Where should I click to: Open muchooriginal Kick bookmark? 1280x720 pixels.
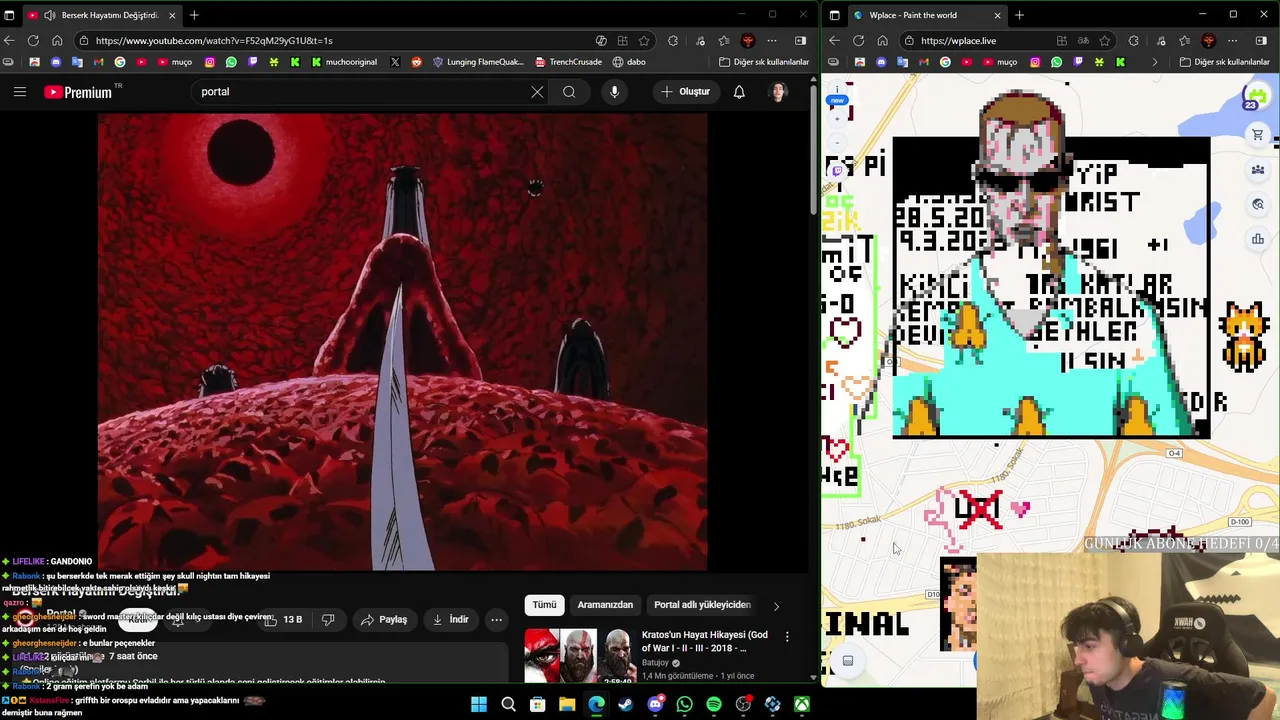pyautogui.click(x=344, y=62)
